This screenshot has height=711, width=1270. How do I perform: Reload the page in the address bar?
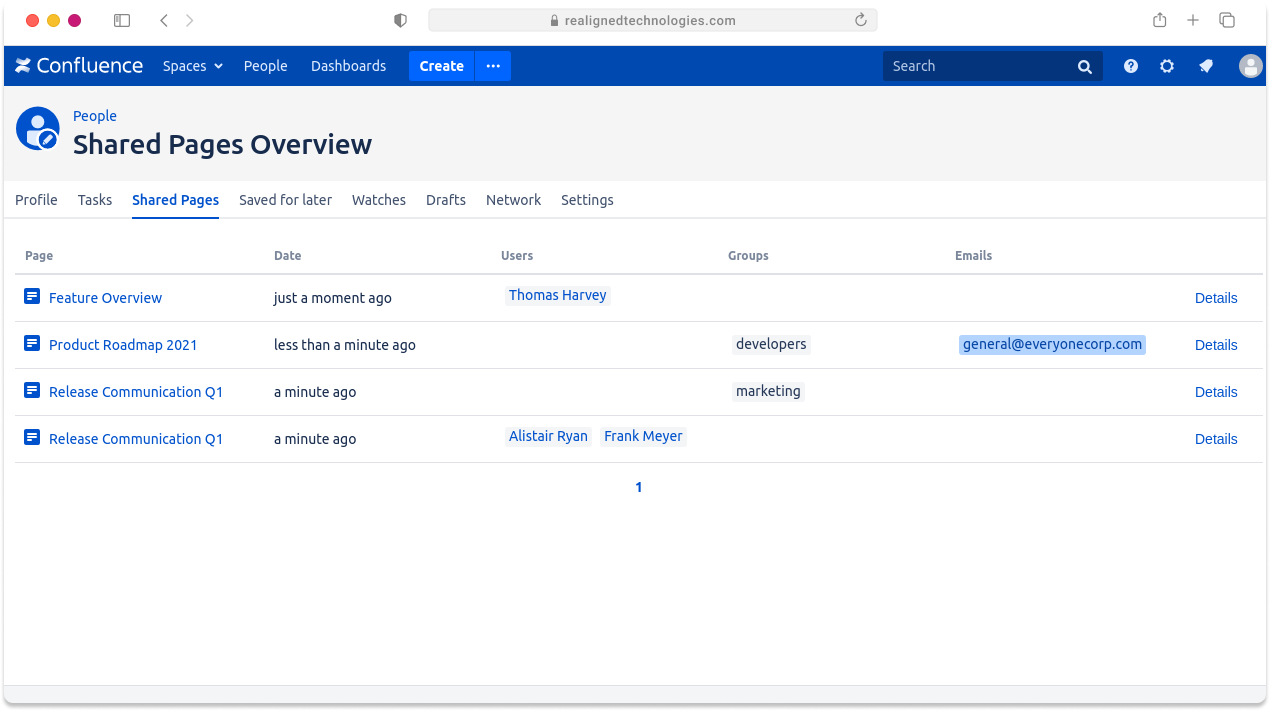point(860,20)
